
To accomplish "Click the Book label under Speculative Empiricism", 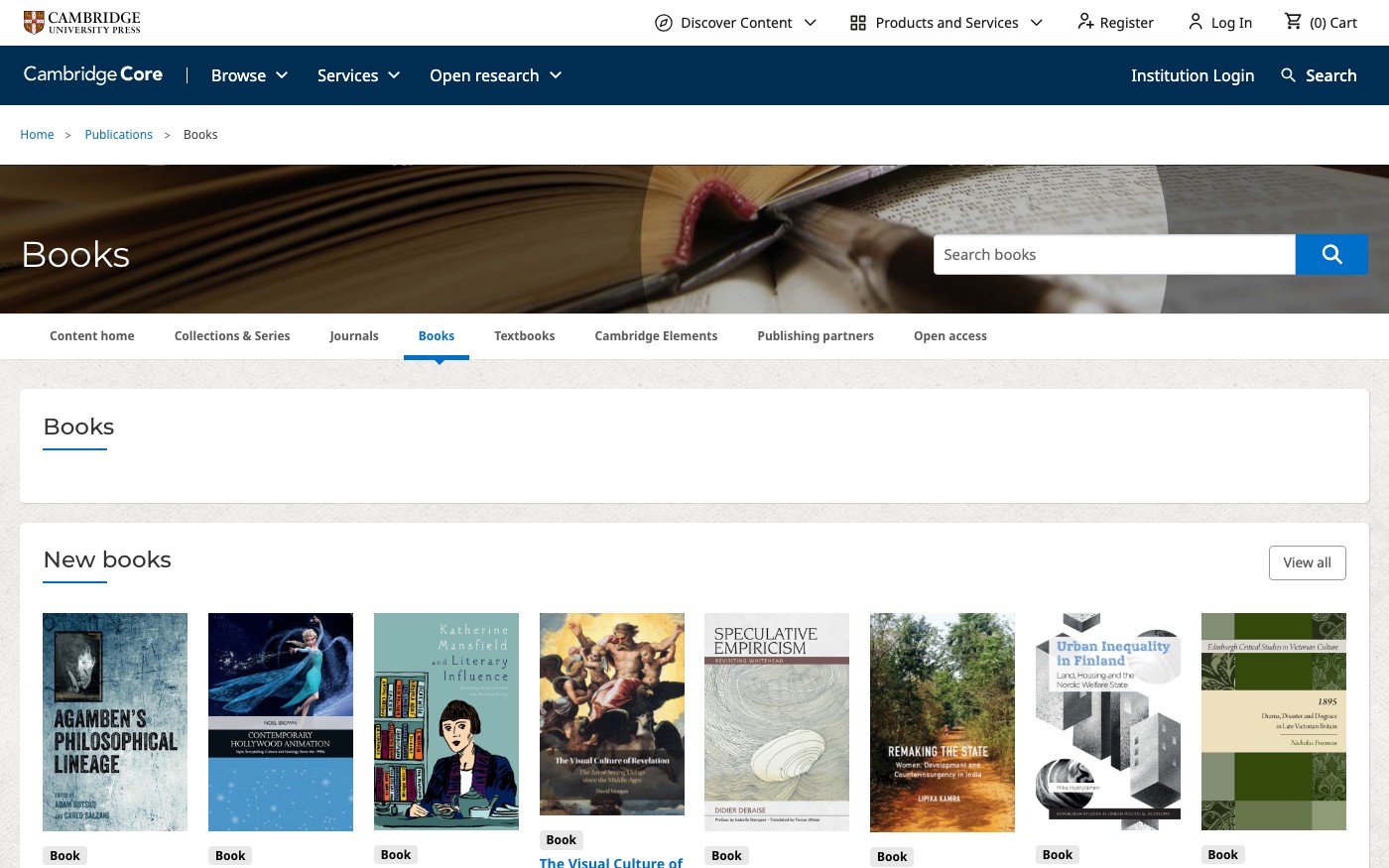I will click(x=726, y=856).
